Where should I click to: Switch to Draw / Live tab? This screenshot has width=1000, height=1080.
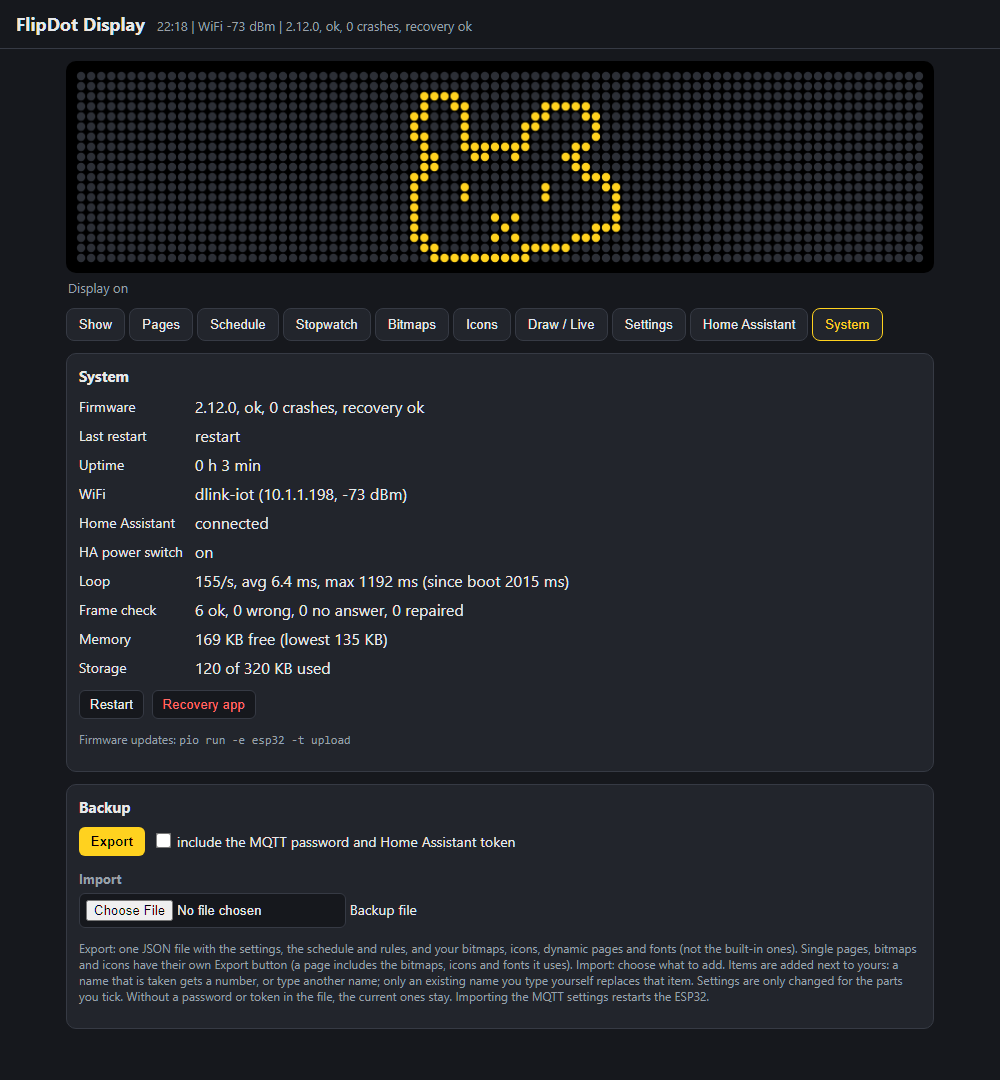(x=561, y=324)
